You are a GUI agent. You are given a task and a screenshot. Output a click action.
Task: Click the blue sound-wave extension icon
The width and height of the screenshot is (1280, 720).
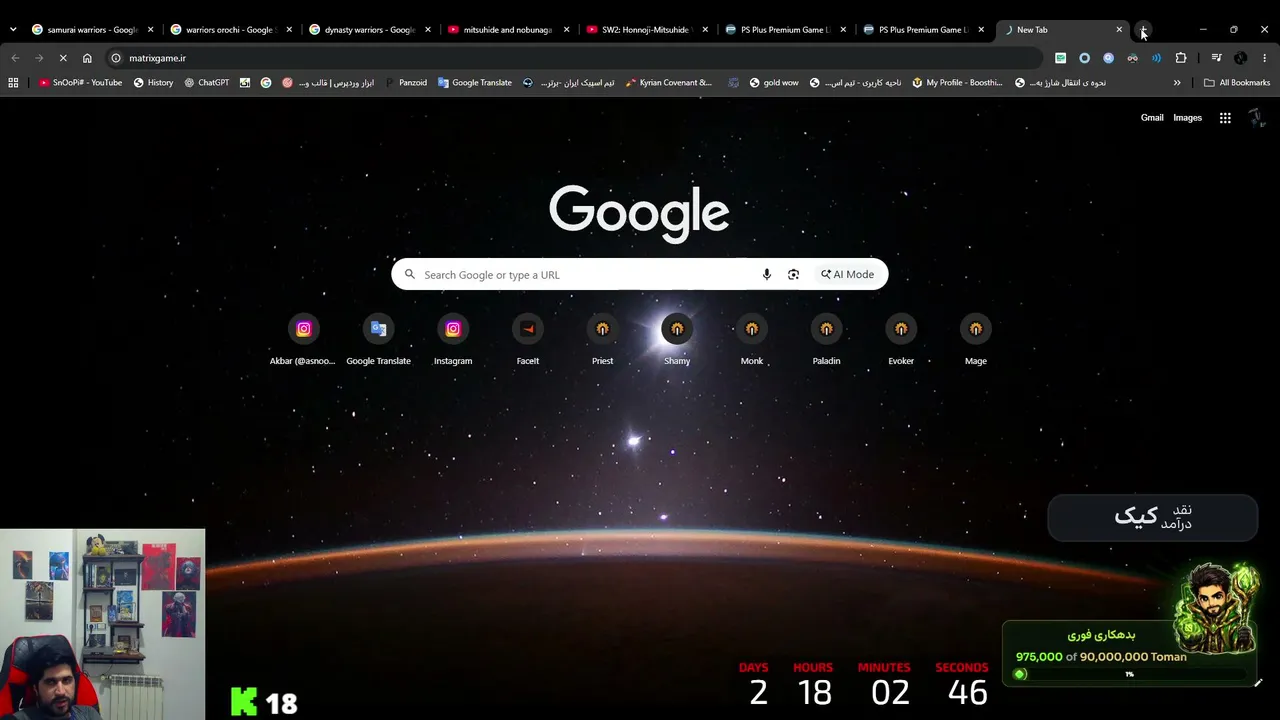pos(1156,58)
